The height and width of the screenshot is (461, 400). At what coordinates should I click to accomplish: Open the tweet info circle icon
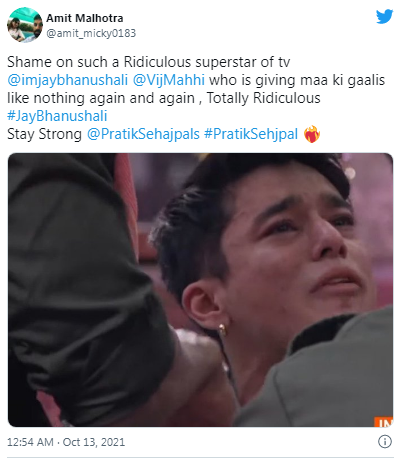click(385, 442)
